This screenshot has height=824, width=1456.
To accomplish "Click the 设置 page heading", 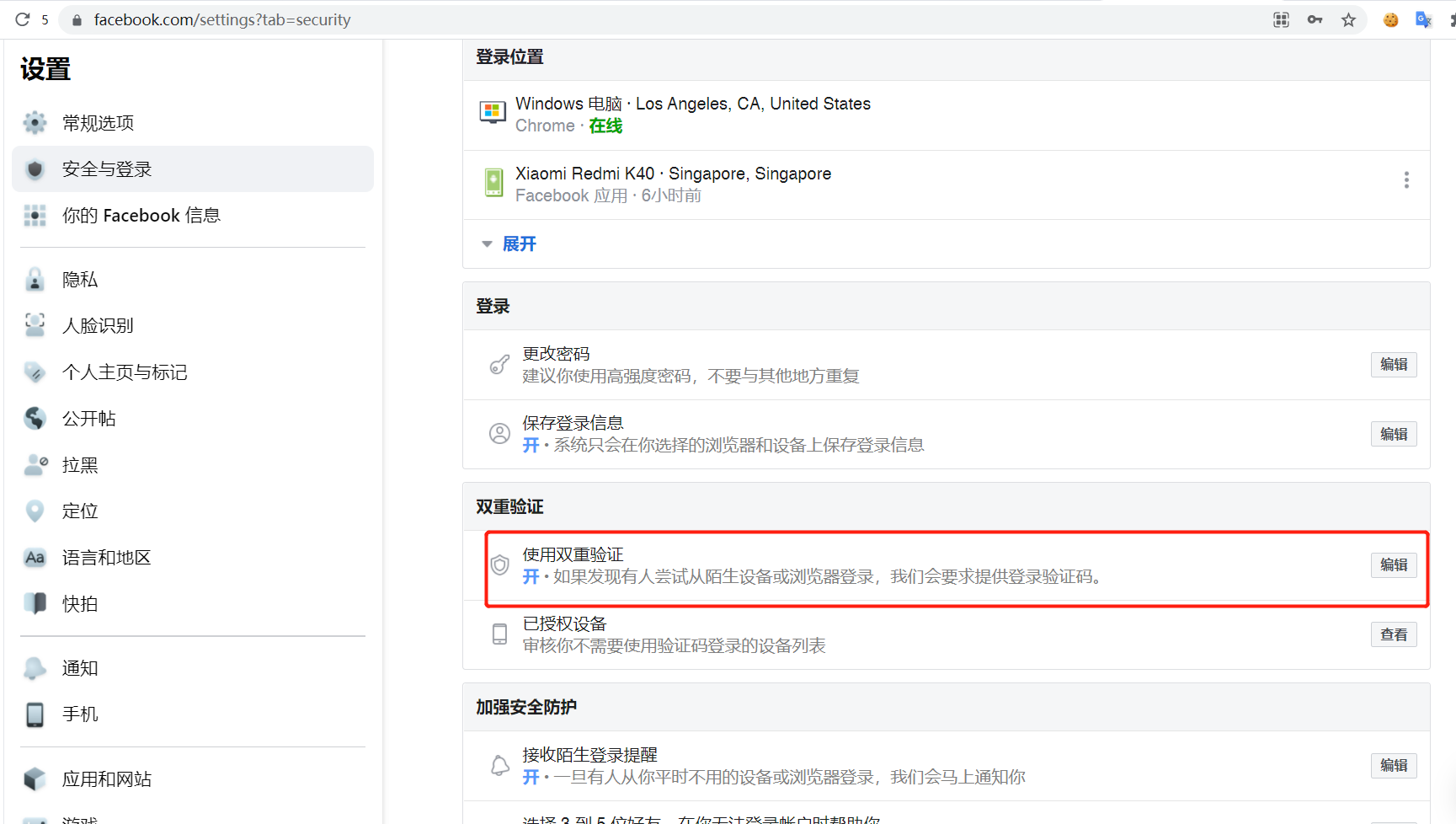I will (x=45, y=69).
